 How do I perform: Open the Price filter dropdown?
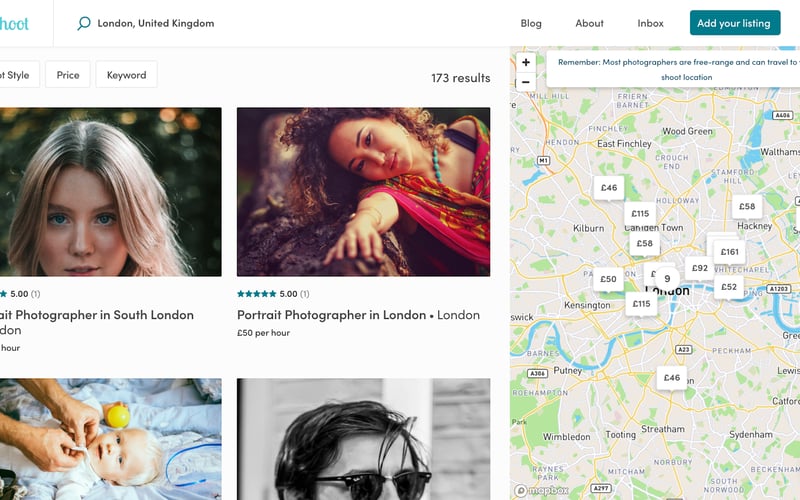click(x=68, y=75)
